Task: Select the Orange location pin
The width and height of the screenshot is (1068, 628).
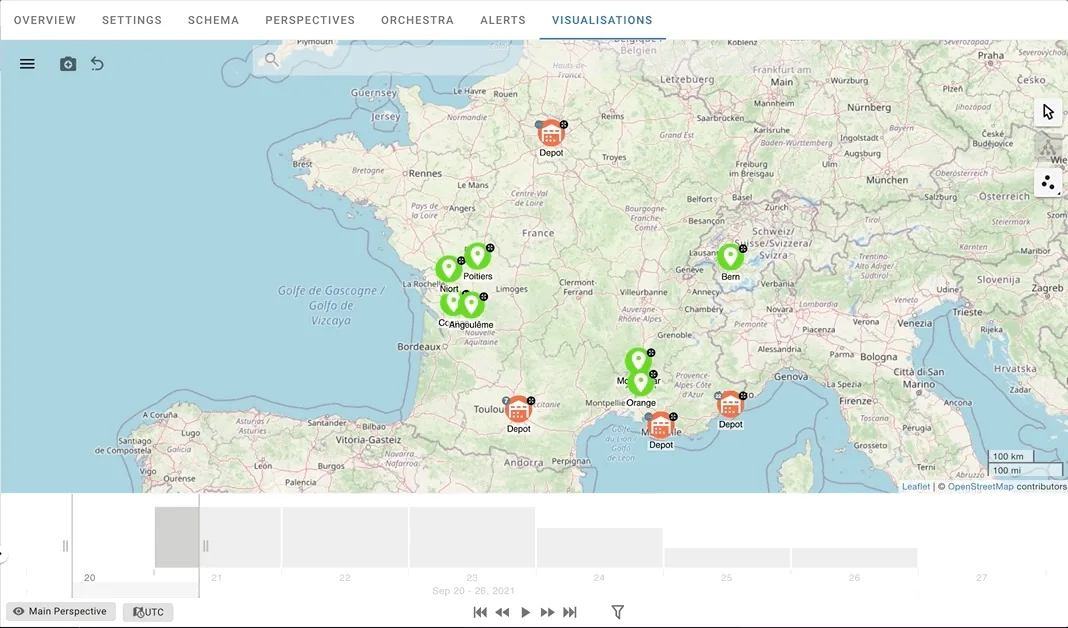Action: tap(640, 383)
